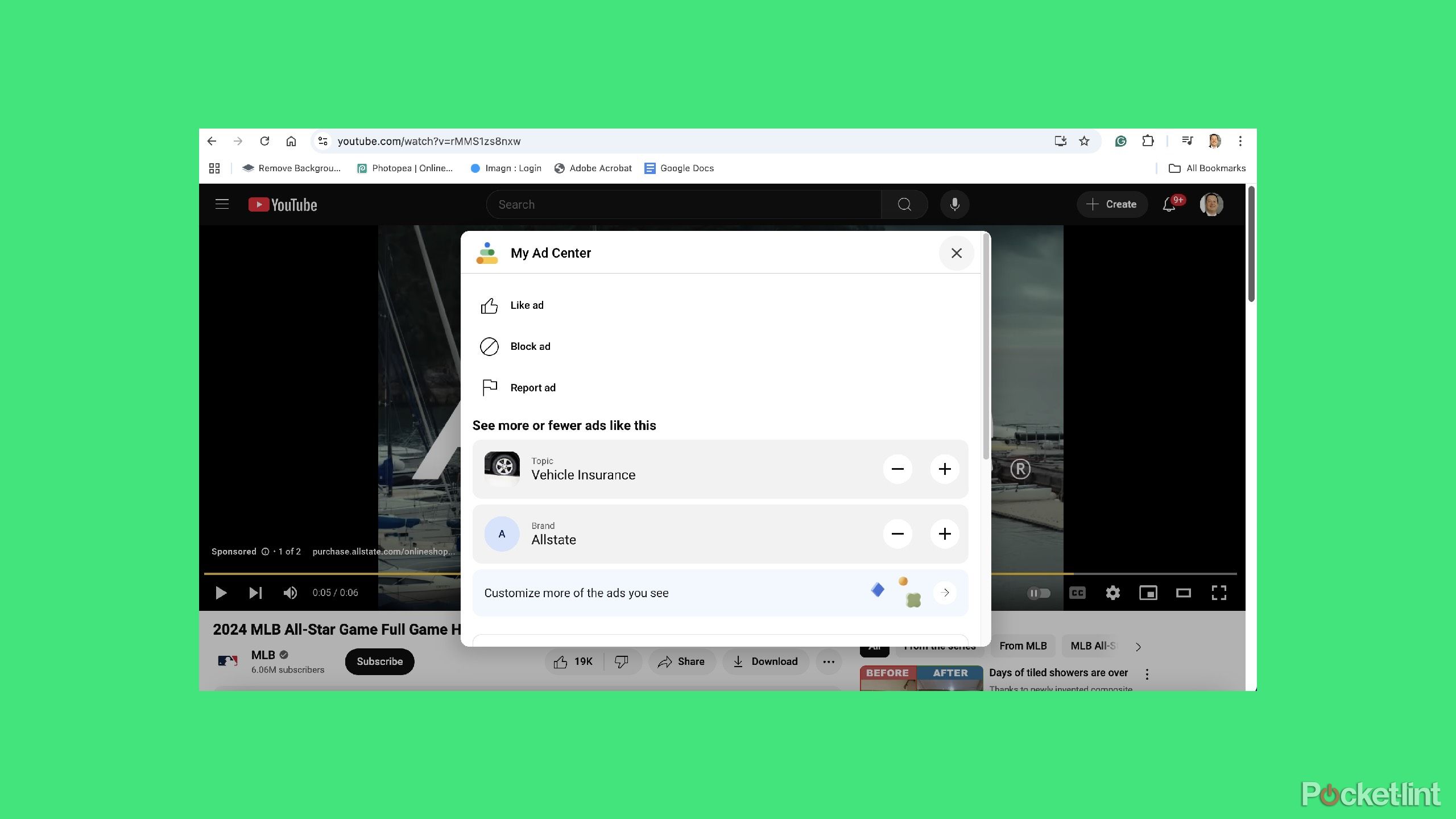Screen dimensions: 1456x819
Task: Click the Report ad flag icon
Action: point(489,388)
